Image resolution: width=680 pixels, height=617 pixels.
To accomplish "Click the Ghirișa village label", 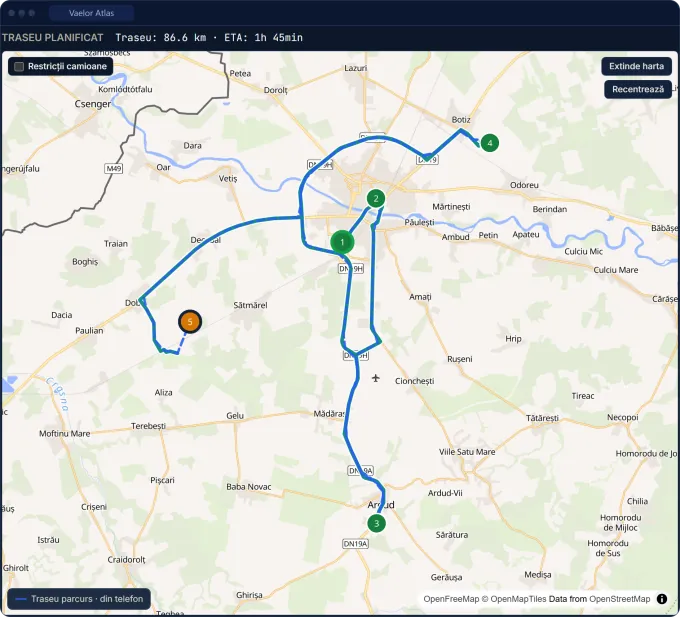I will [249, 595].
